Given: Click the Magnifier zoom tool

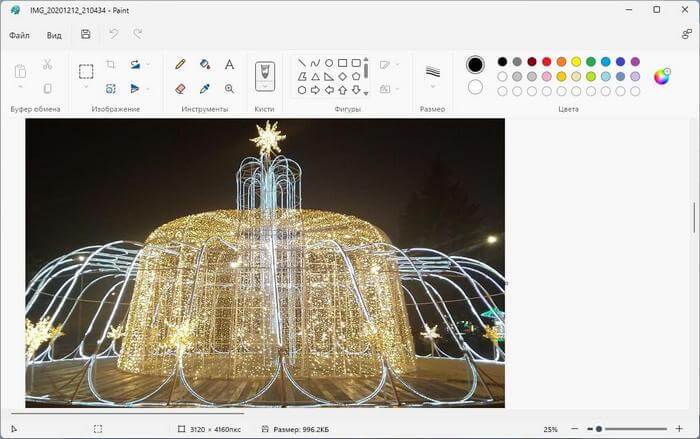Looking at the screenshot, I should pos(229,88).
